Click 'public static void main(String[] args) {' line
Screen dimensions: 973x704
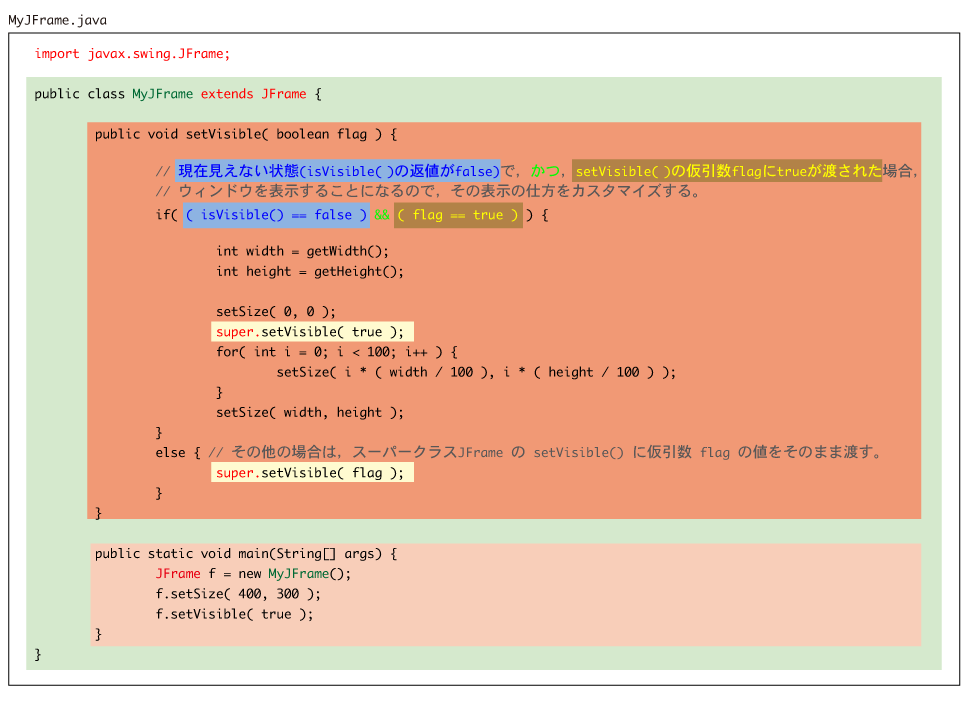point(246,554)
